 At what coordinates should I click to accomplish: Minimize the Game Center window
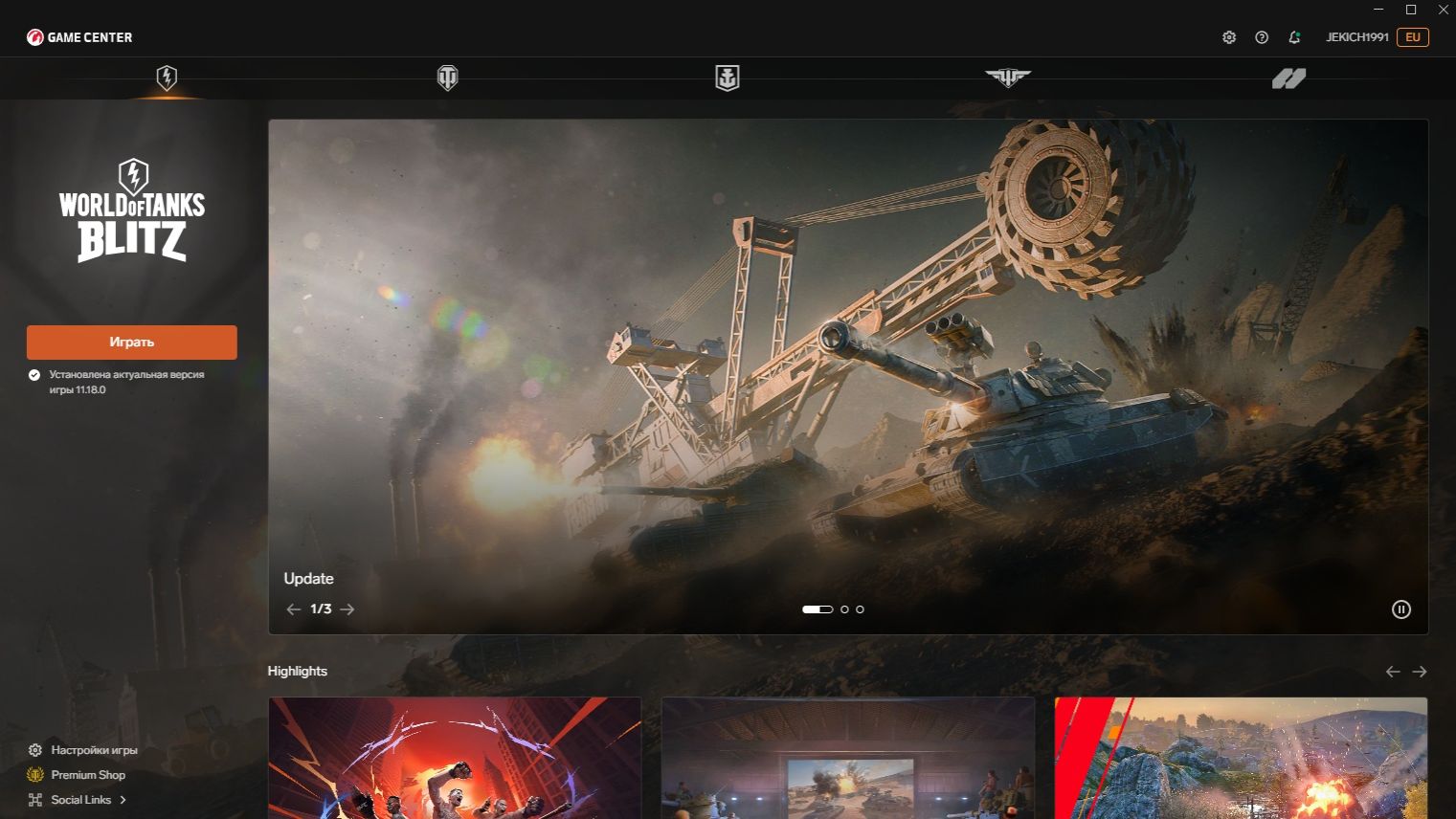[x=1378, y=10]
